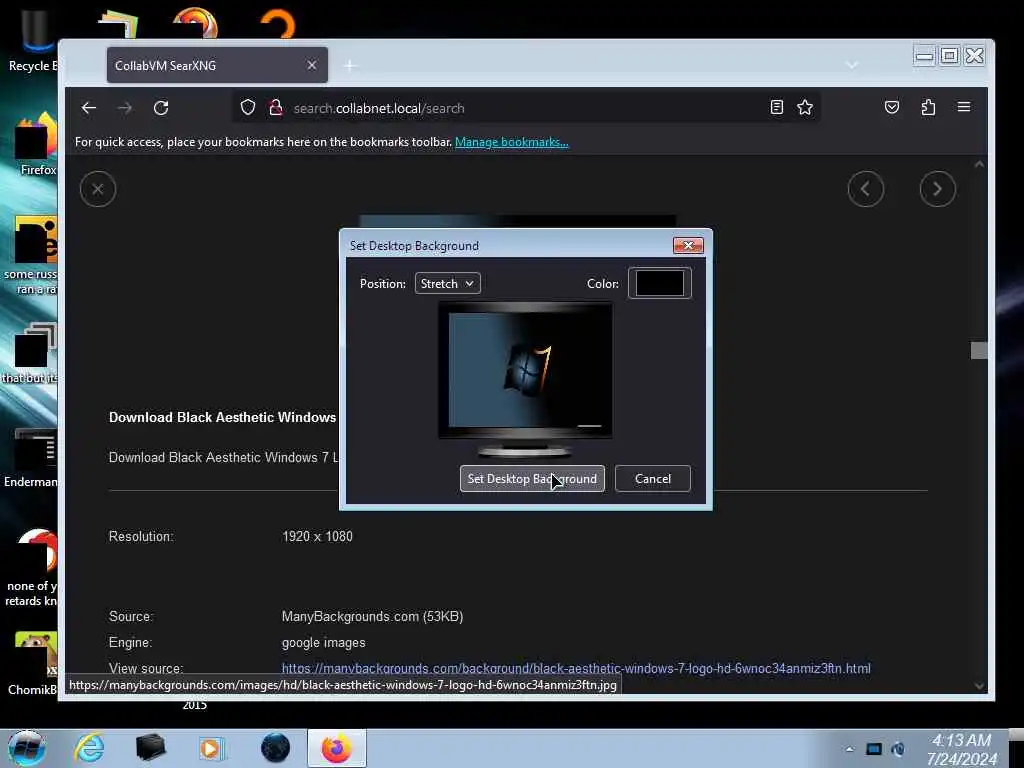Viewport: 1024px width, 768px height.
Task: Close the Set Desktop Background dialog
Action: (x=688, y=246)
